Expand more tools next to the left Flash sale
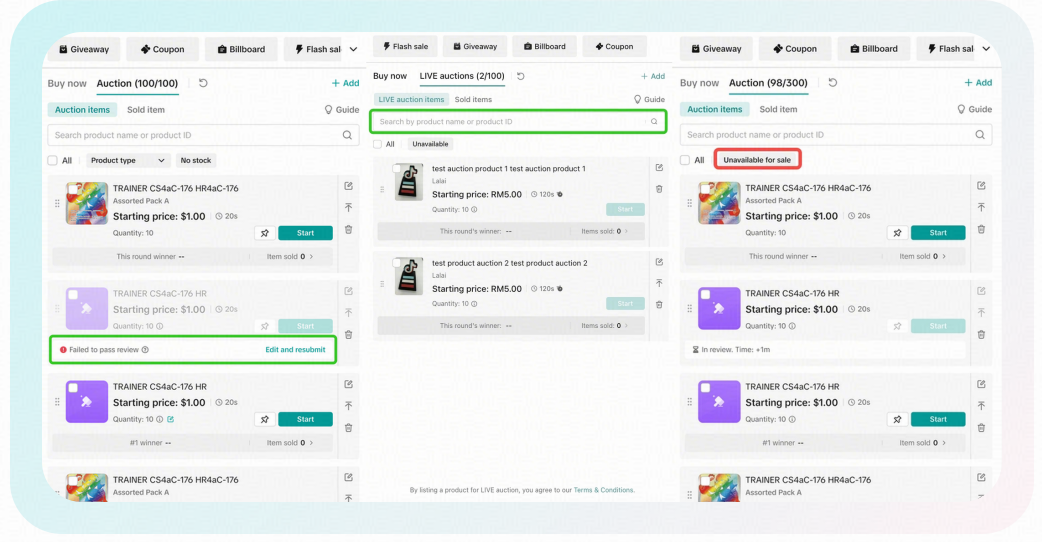 pos(354,49)
